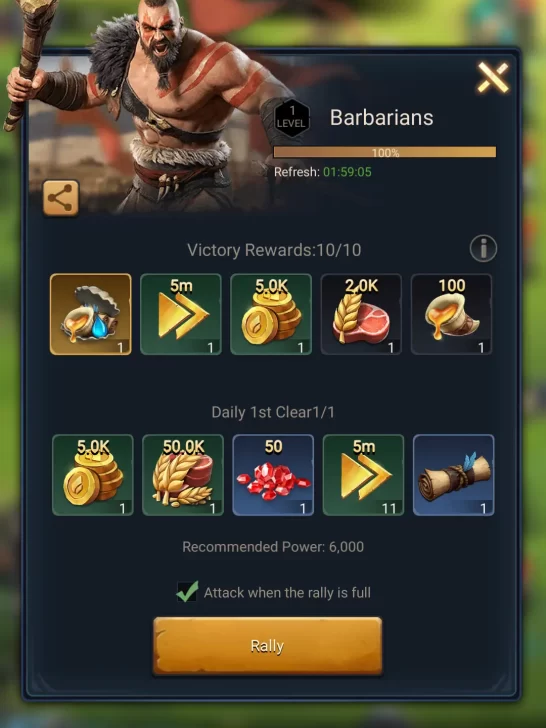This screenshot has height=728, width=546.
Task: Select the 5m speedup with quantity 11
Action: (x=363, y=475)
